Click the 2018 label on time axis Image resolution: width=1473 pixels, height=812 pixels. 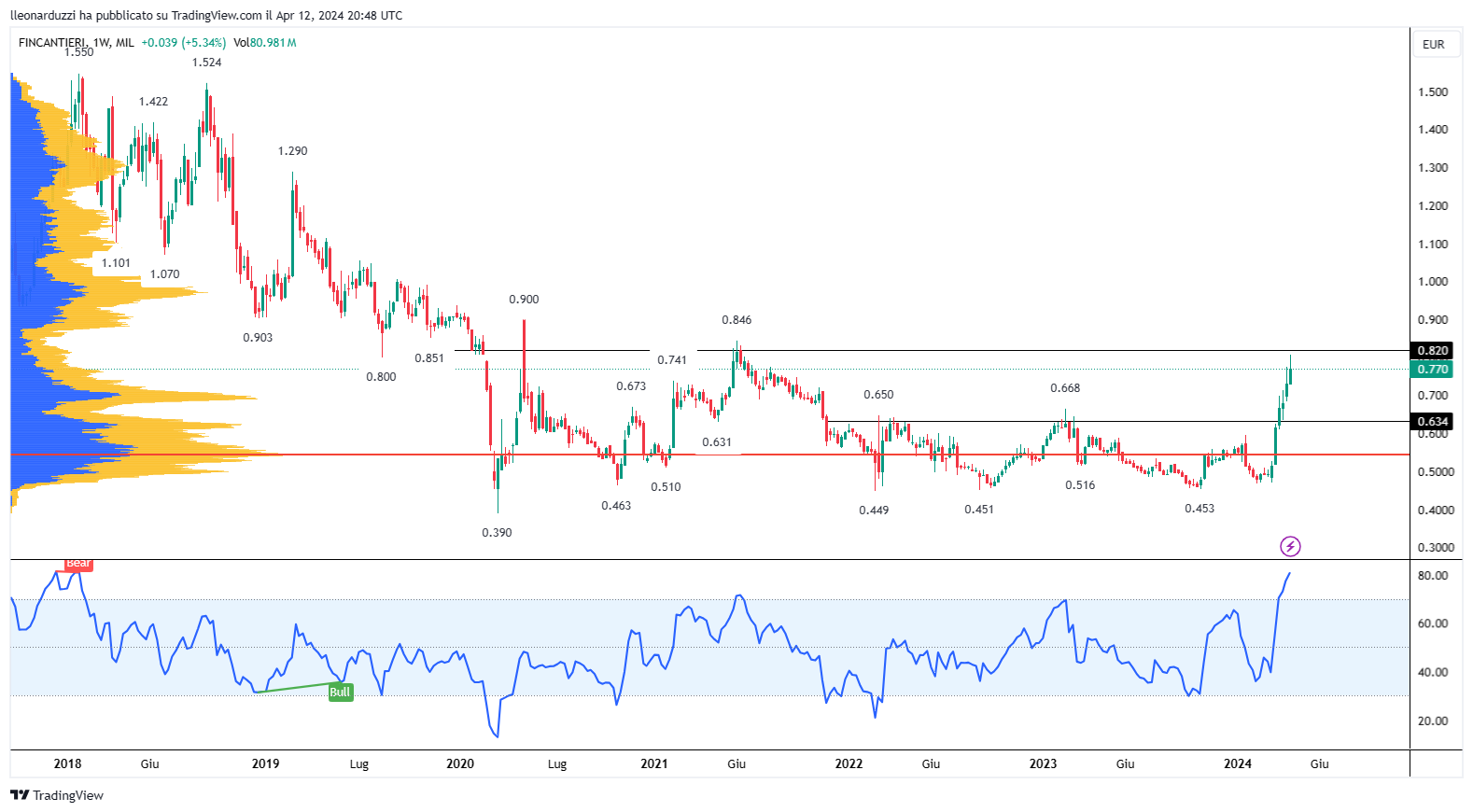click(x=67, y=763)
